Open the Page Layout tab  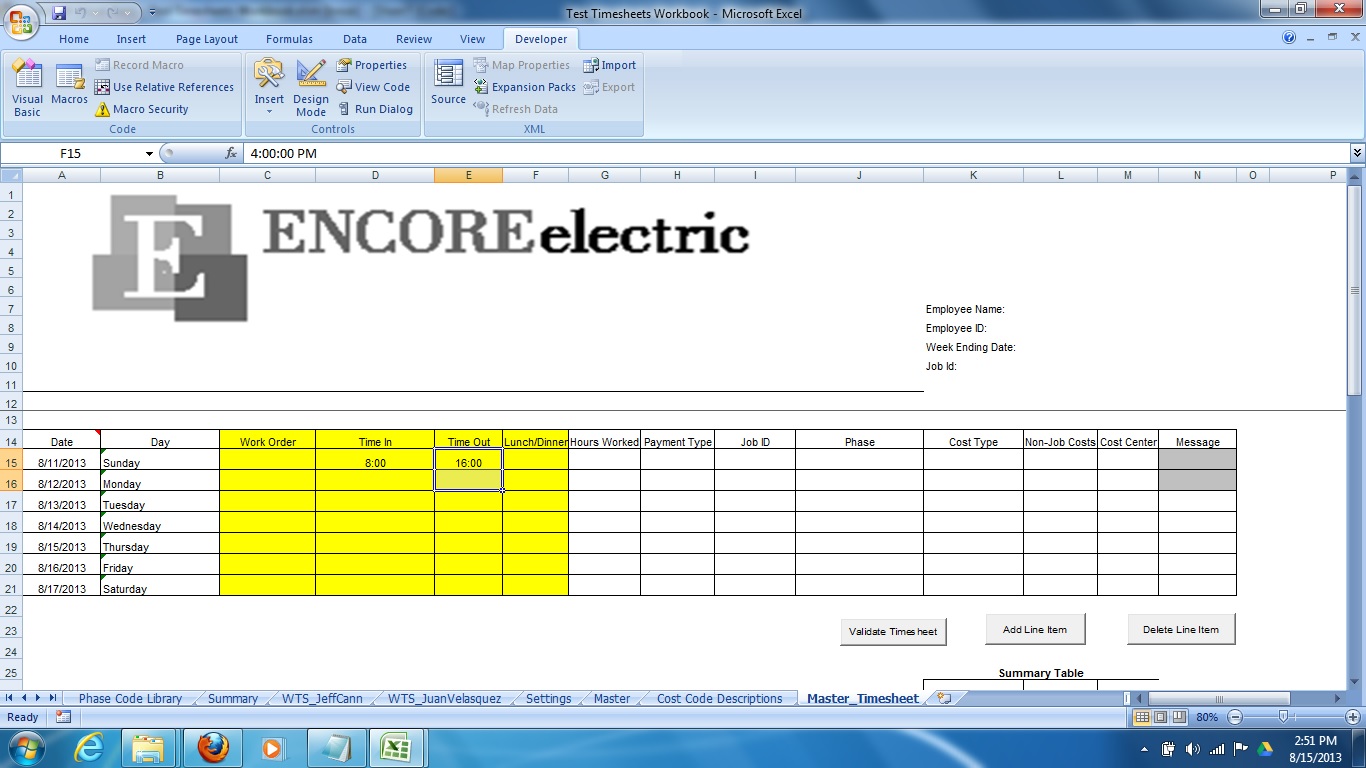[207, 39]
